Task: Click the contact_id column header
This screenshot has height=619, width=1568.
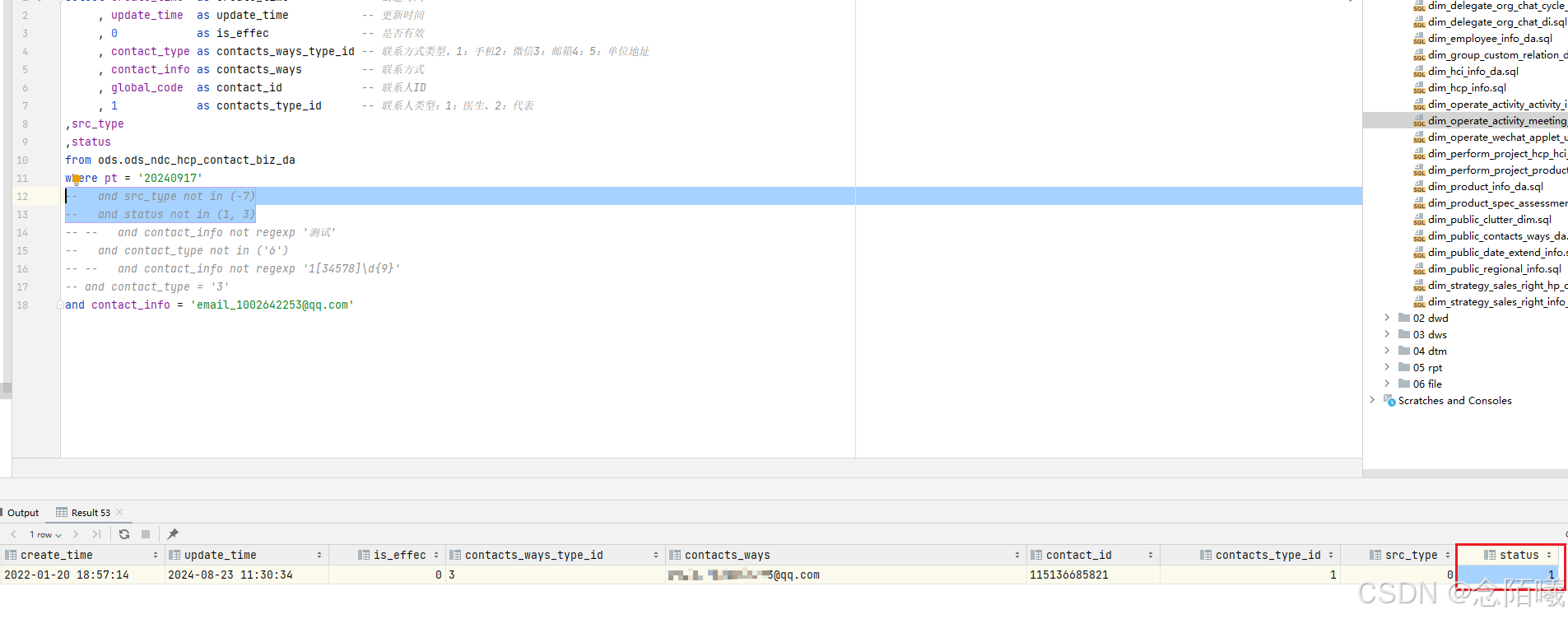Action: coord(1093,556)
